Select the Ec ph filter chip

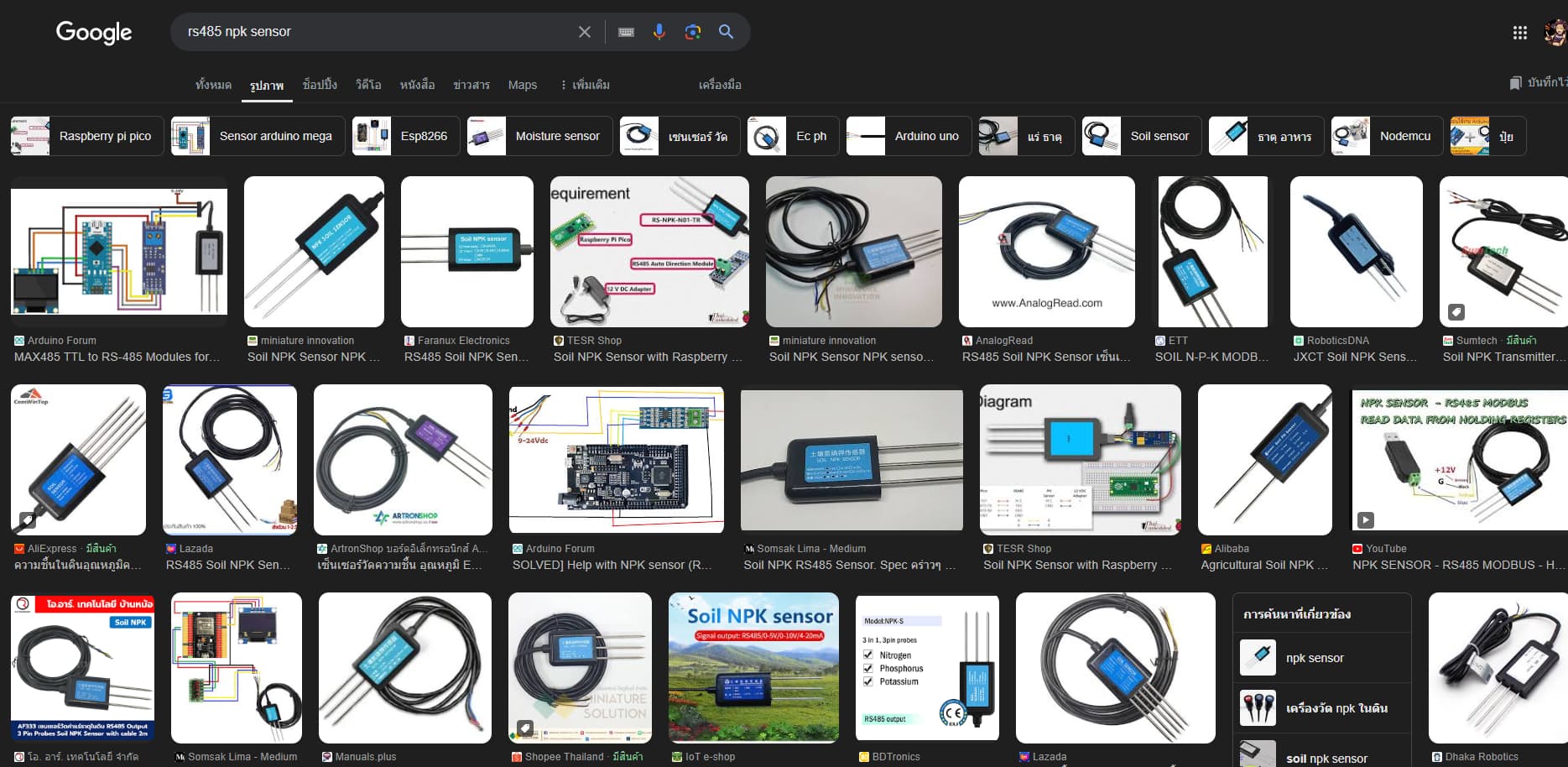(x=793, y=136)
